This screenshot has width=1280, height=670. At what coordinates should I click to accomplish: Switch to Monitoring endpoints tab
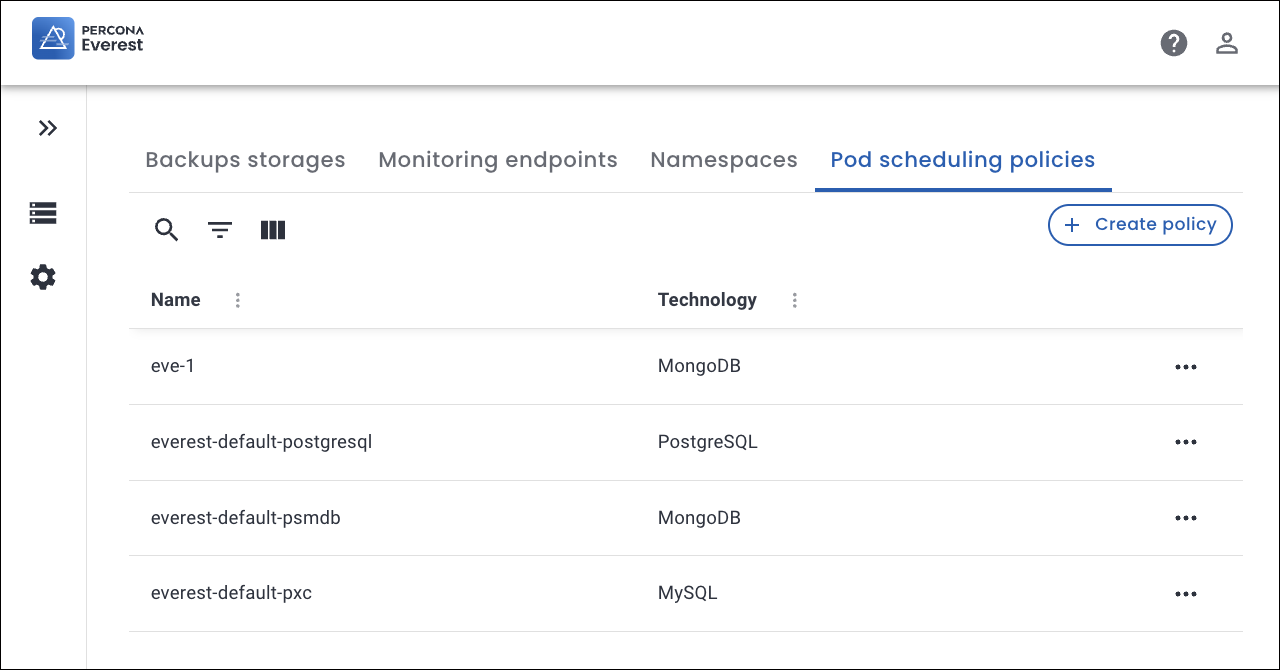click(498, 160)
